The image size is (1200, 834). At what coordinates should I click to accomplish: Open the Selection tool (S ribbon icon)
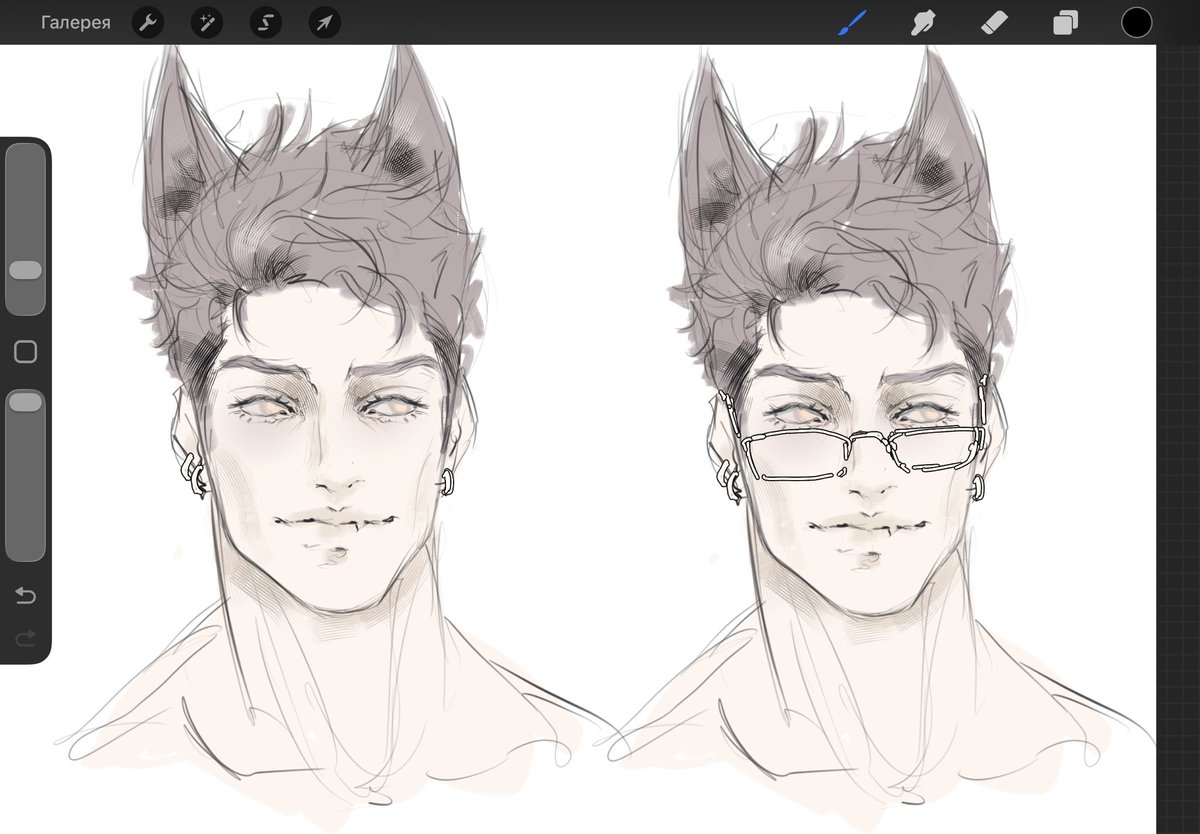click(266, 22)
